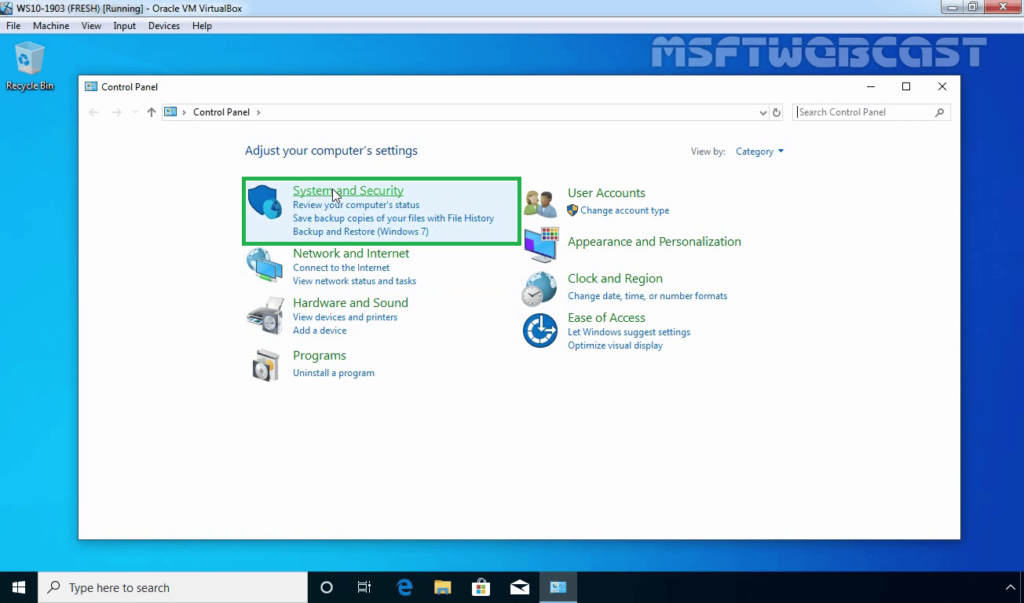The image size is (1024, 603).
Task: Open File Explorer from taskbar
Action: pyautogui.click(x=443, y=587)
